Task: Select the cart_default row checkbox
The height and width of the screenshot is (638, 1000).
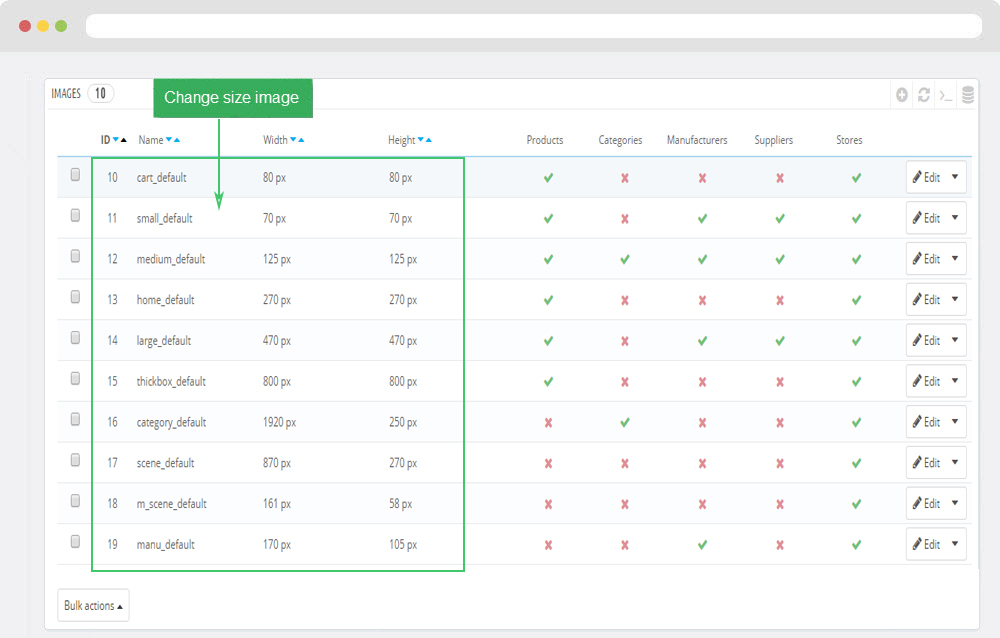Action: pos(75,174)
